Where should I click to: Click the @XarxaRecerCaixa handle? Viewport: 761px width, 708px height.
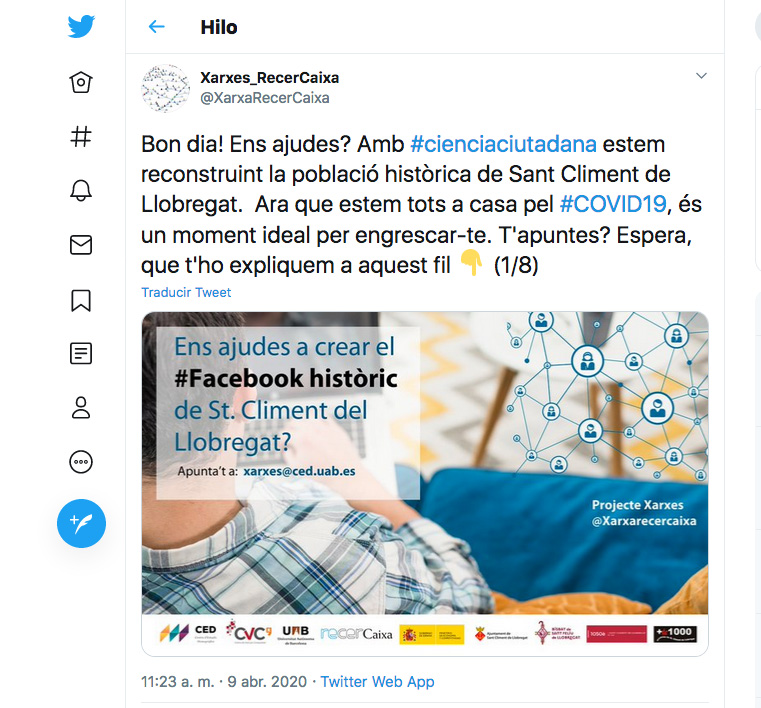[265, 98]
